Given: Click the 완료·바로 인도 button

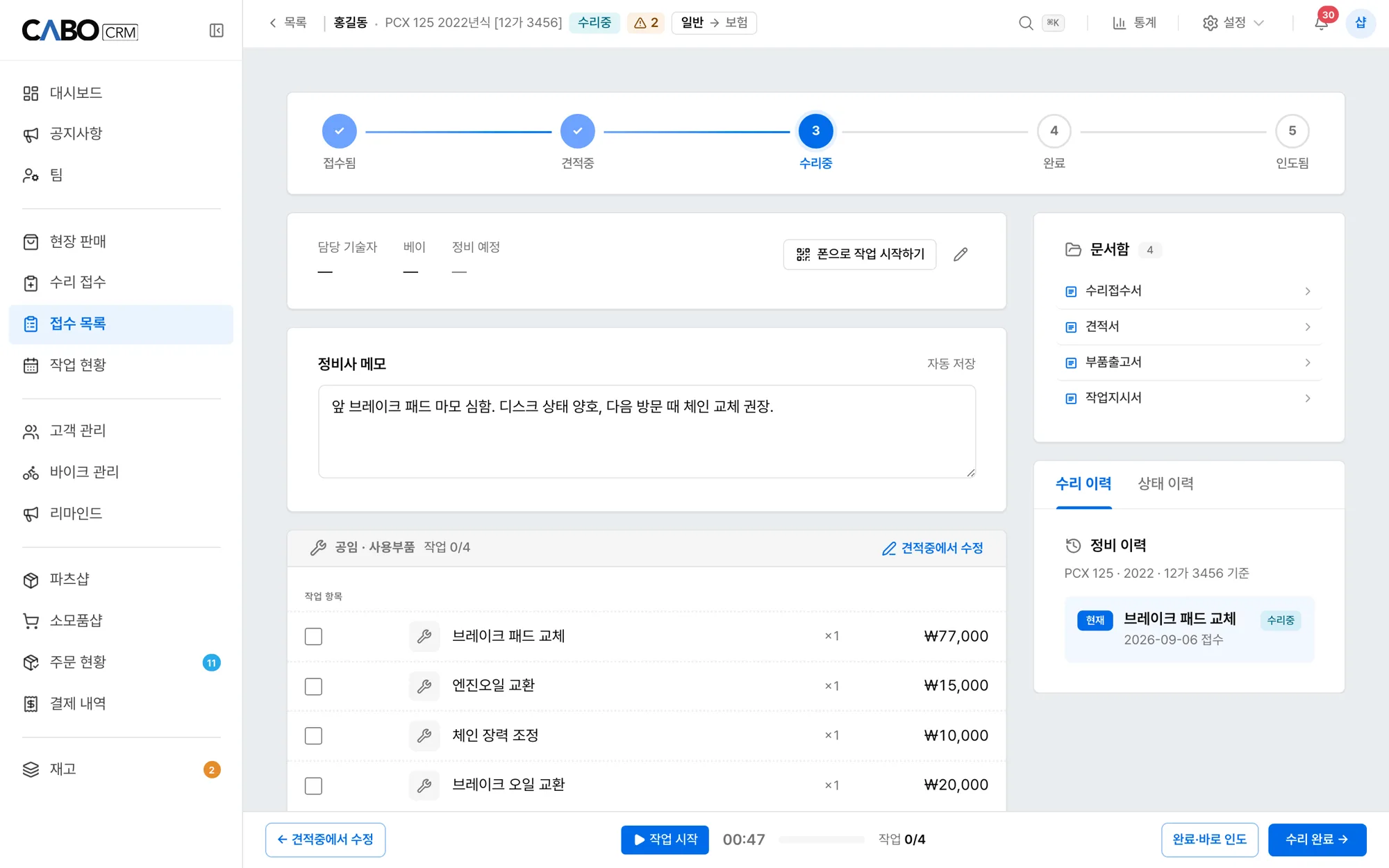Looking at the screenshot, I should [1209, 840].
